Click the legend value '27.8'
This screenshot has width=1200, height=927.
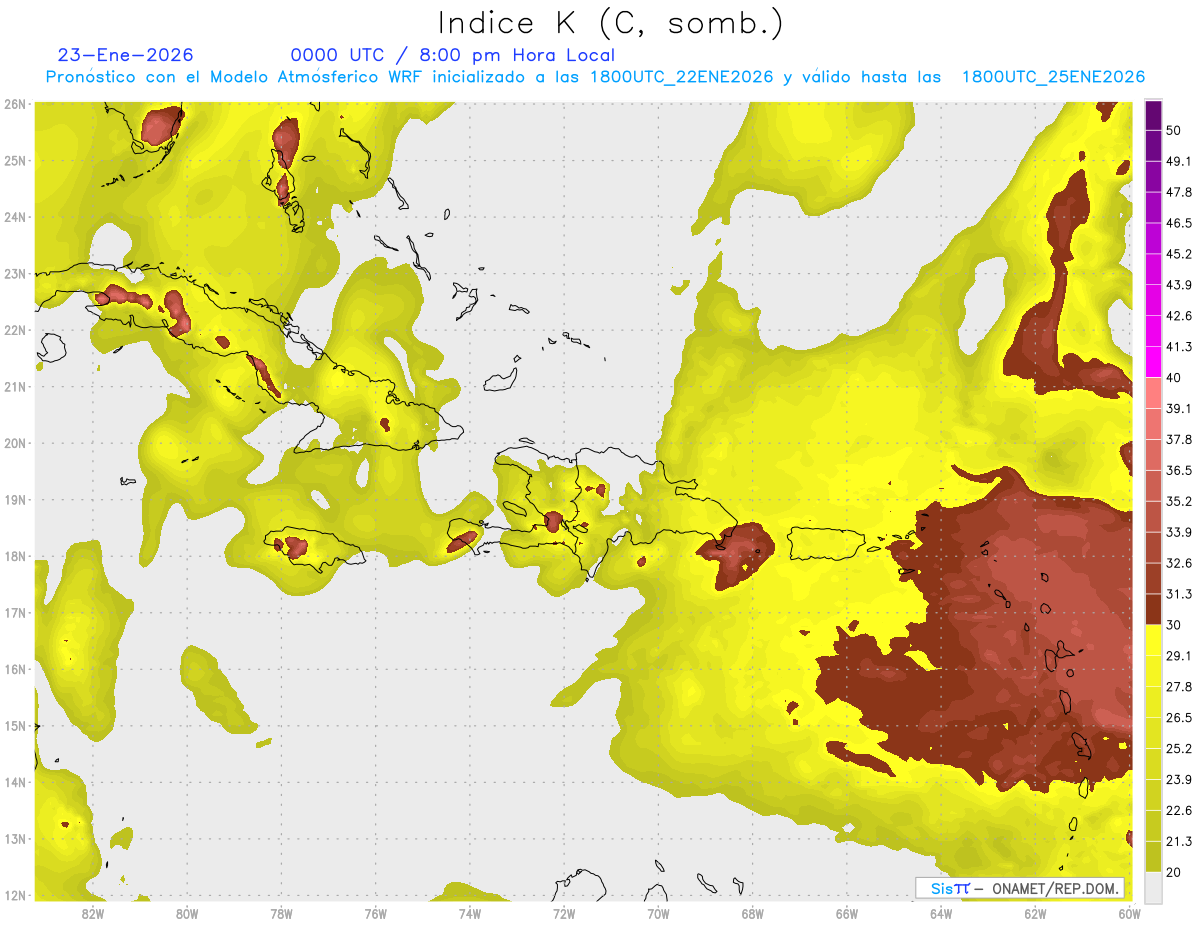click(x=1178, y=687)
